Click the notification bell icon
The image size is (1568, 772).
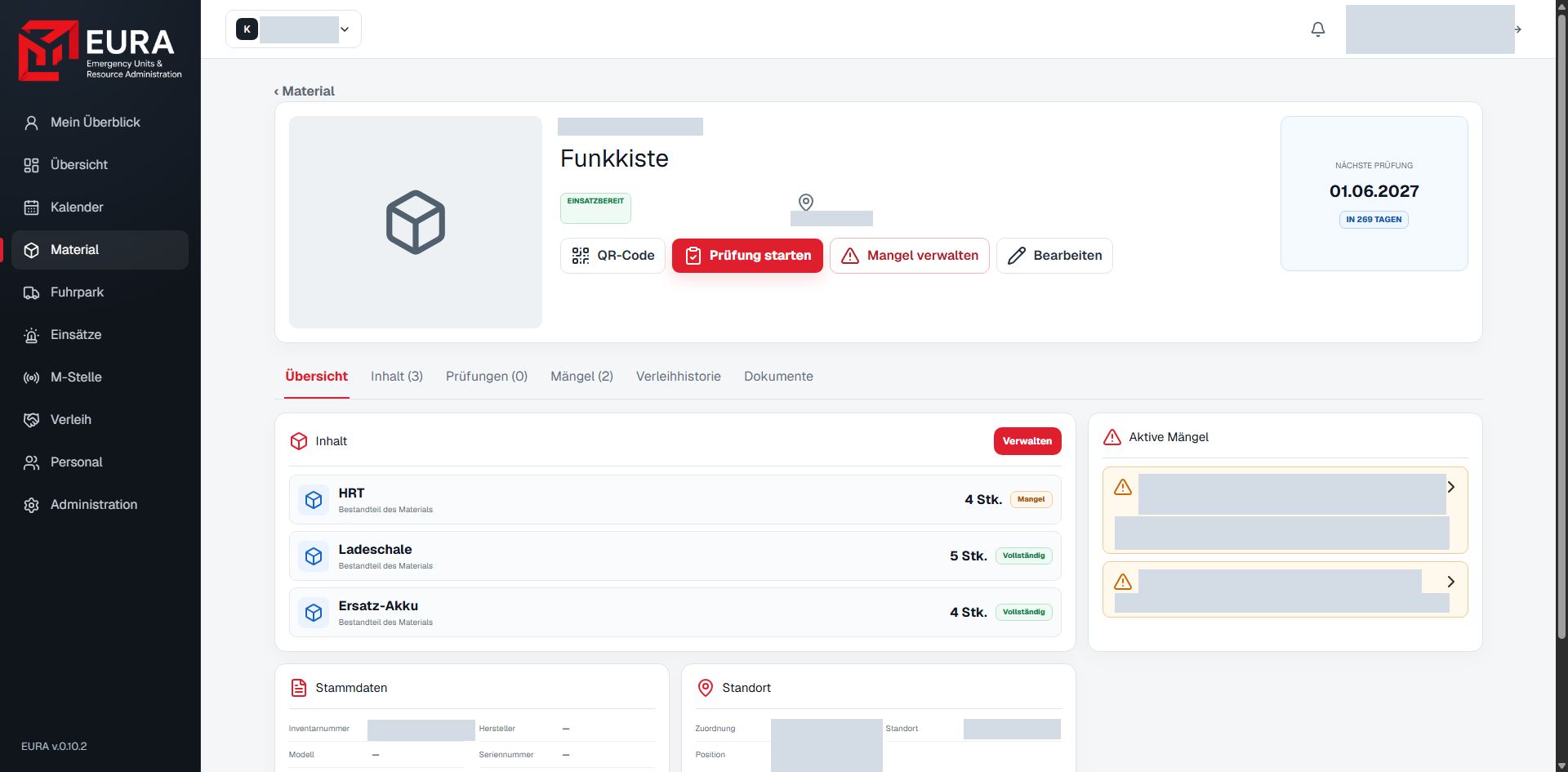pos(1318,29)
